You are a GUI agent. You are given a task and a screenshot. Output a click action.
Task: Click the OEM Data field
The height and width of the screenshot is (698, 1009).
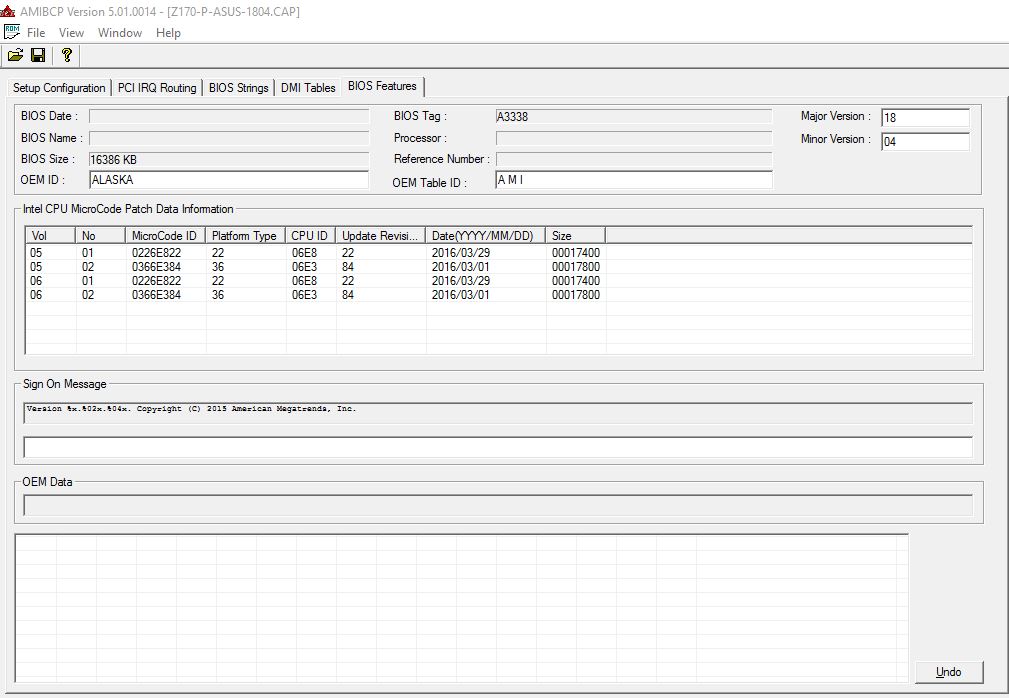(498, 505)
